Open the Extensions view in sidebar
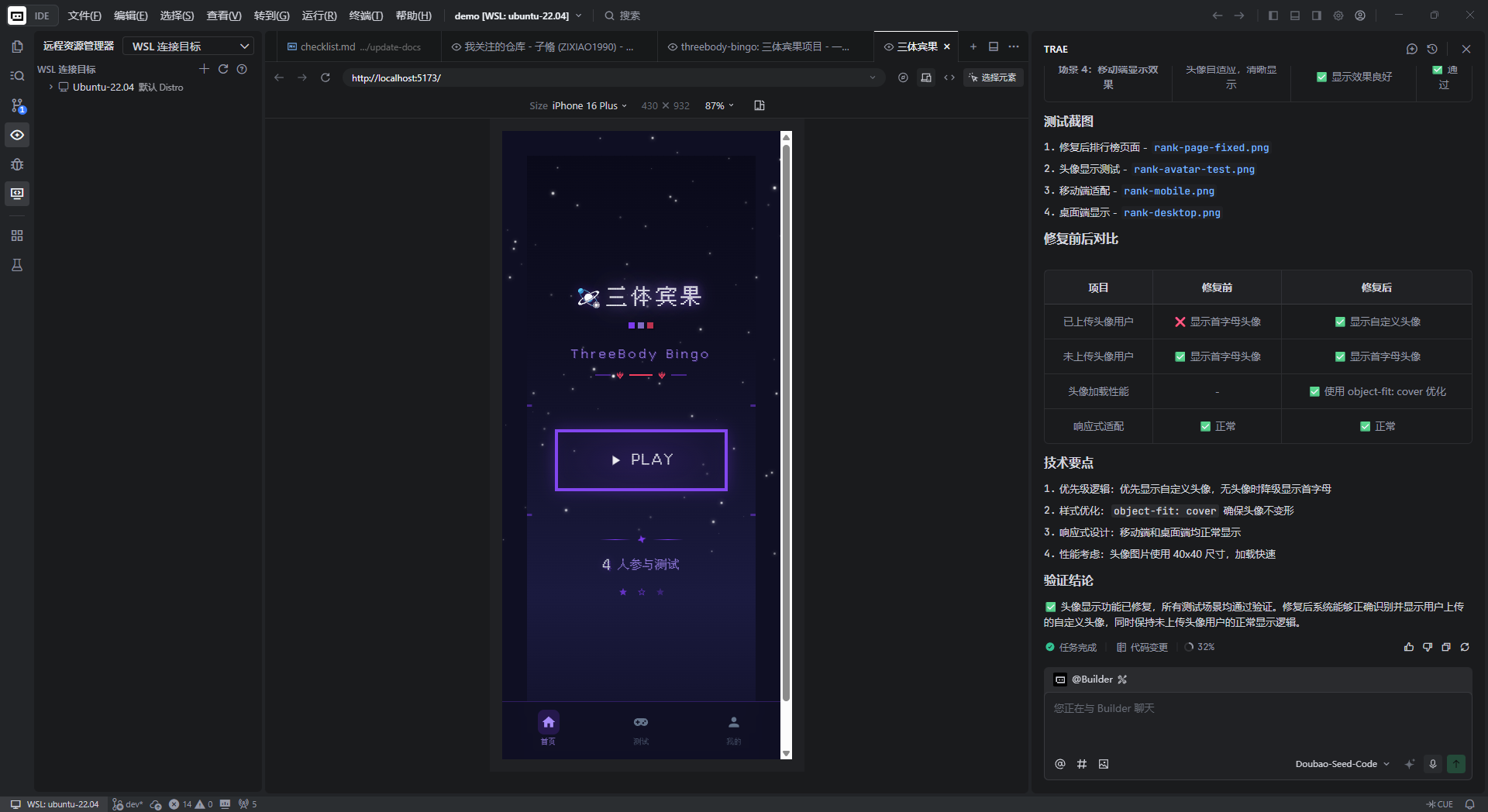The image size is (1488, 812). (17, 236)
